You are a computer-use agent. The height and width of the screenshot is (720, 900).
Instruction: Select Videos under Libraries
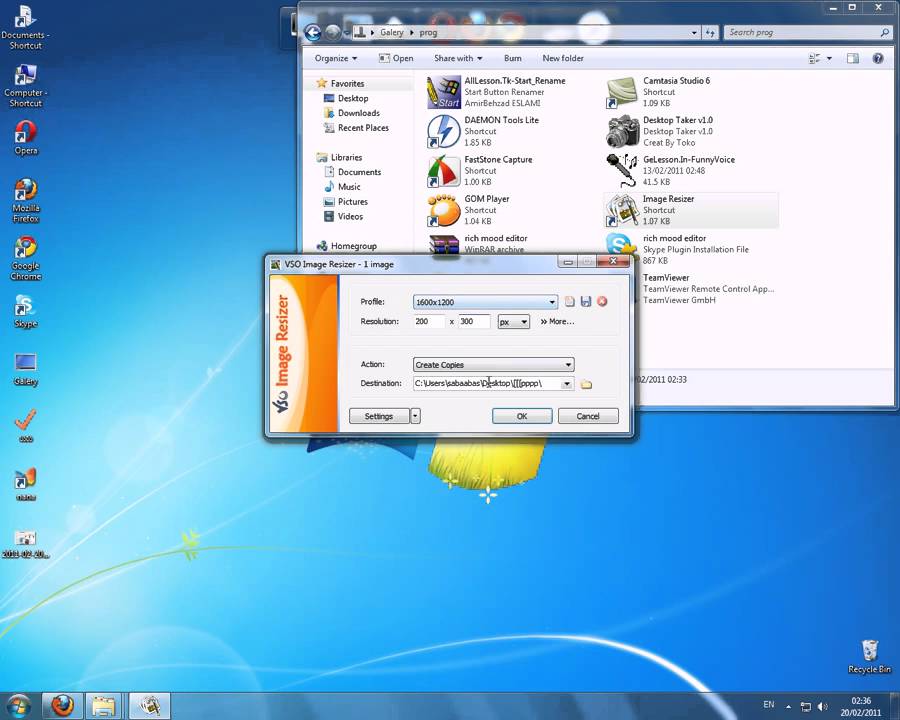point(350,216)
